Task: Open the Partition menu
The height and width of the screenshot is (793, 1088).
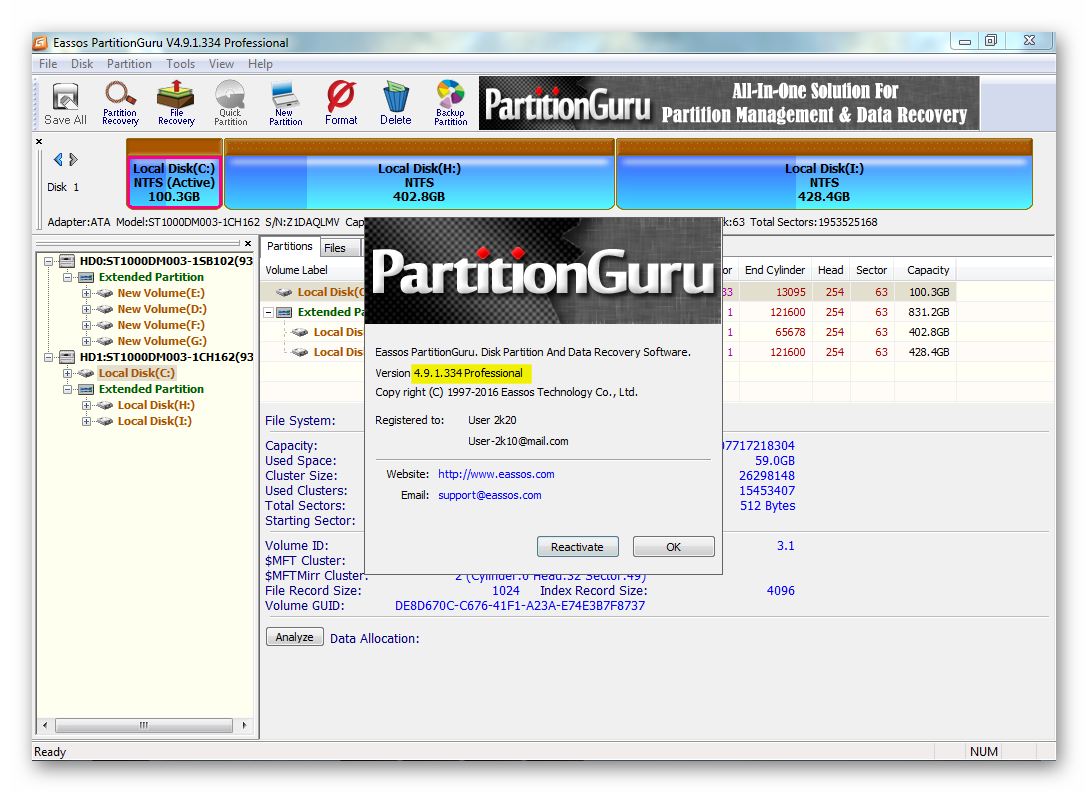Action: (129, 64)
